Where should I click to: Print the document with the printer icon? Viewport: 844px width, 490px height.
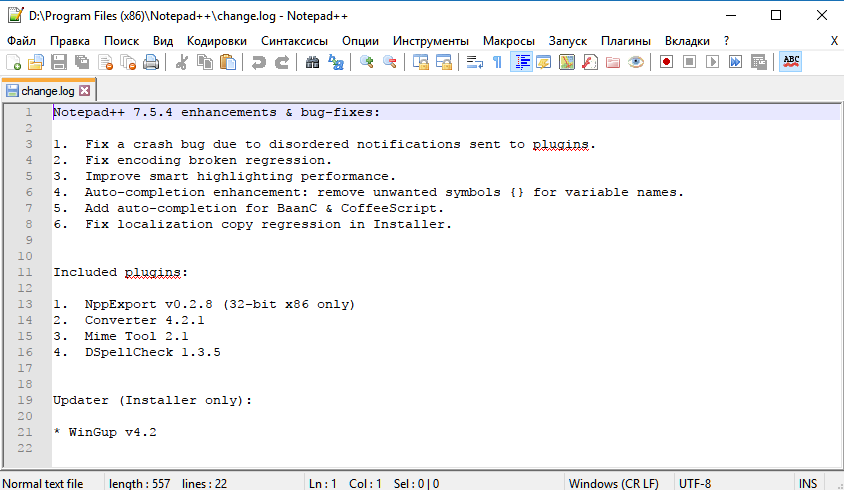point(151,62)
